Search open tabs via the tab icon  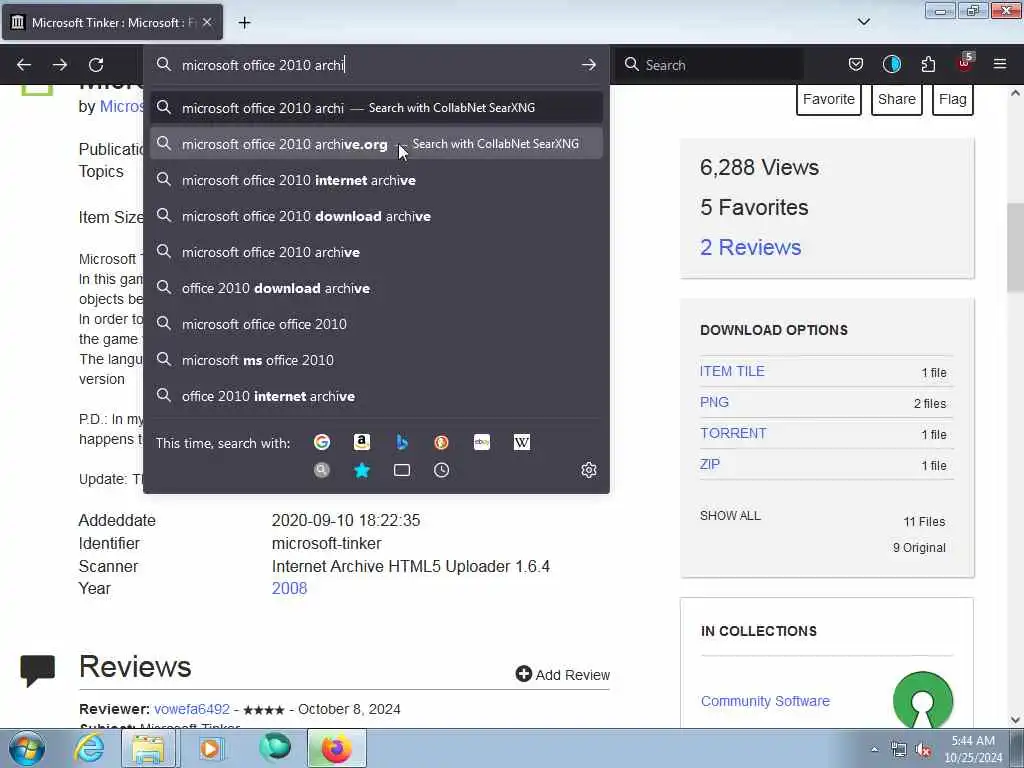coord(402,470)
